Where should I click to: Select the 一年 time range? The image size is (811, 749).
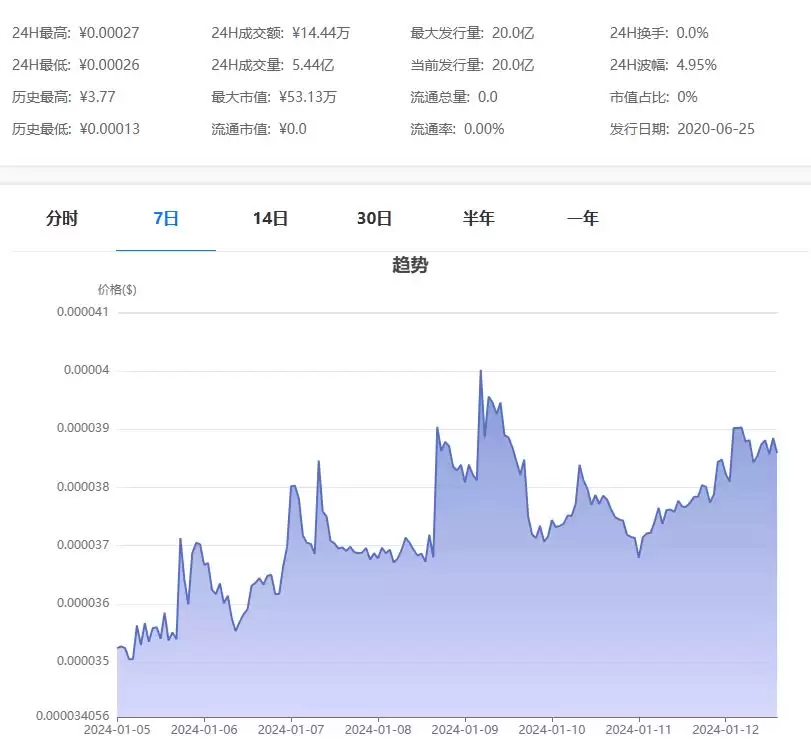(x=584, y=218)
